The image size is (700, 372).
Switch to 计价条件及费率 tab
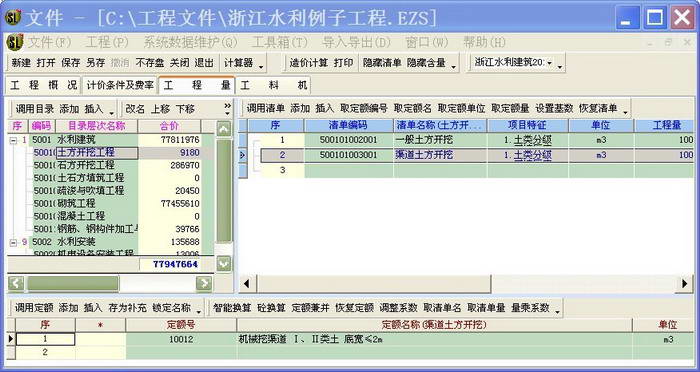pyautogui.click(x=120, y=85)
